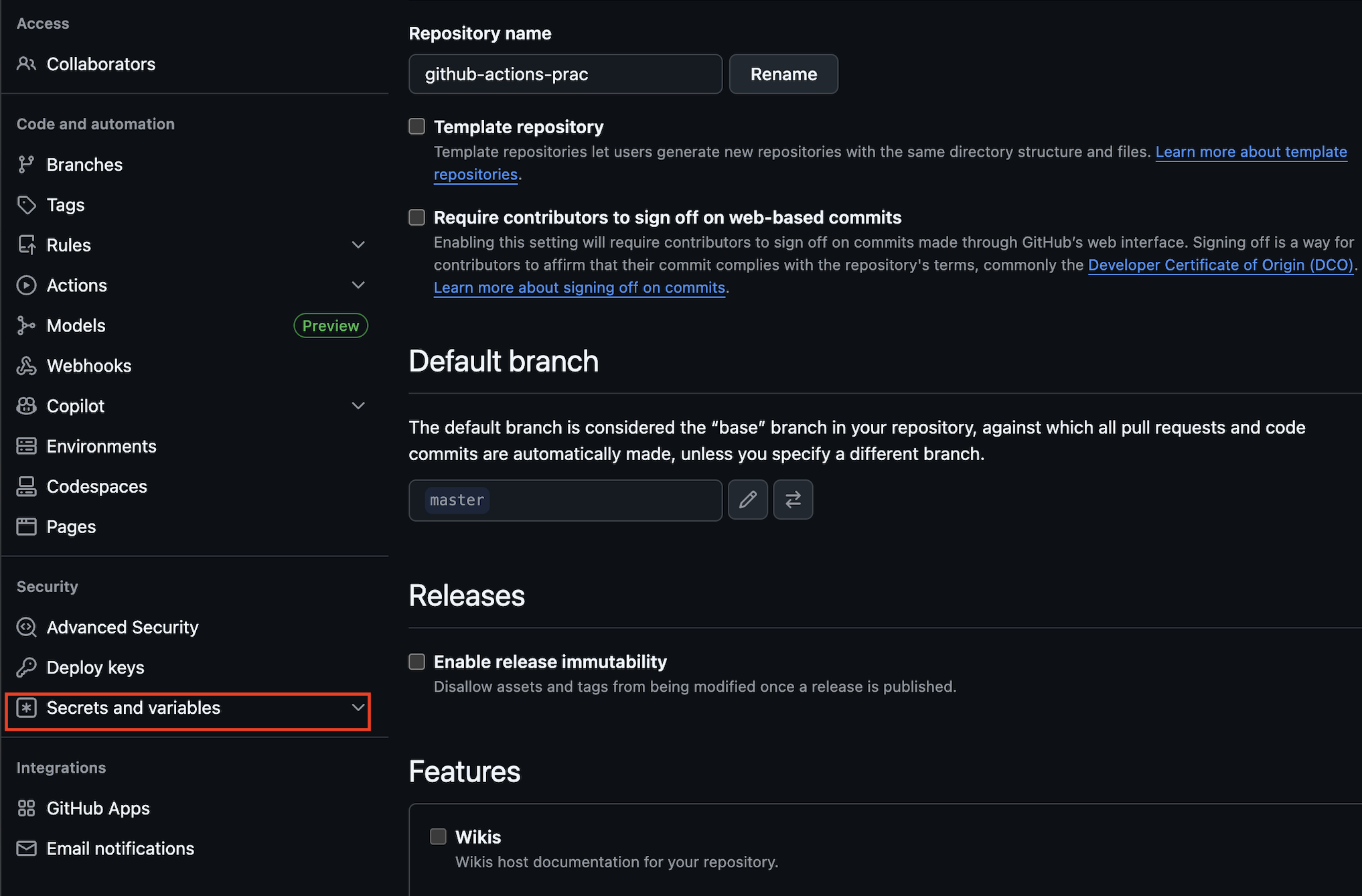Check Require contributors to sign off checkbox
Screen dimensions: 1362x896
click(417, 217)
